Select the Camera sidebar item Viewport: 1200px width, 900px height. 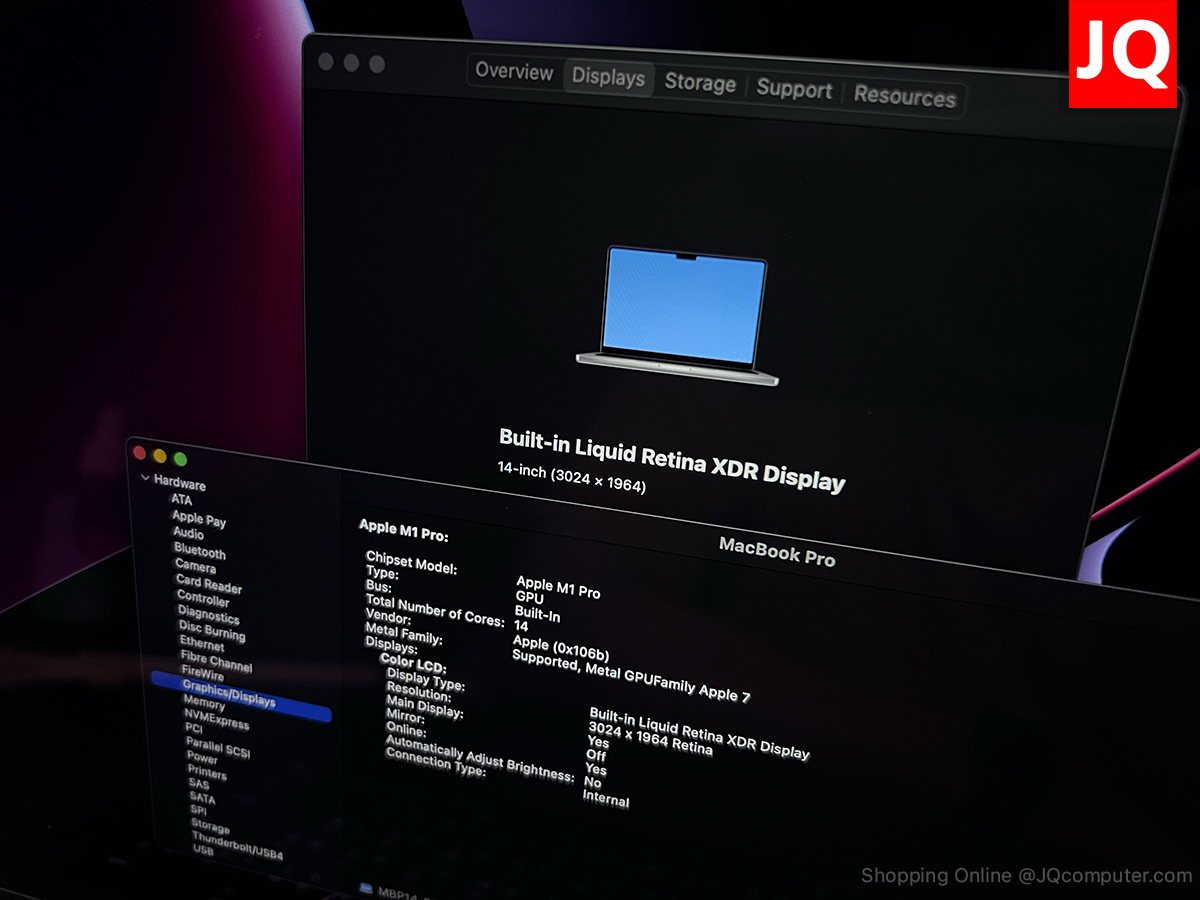195,566
